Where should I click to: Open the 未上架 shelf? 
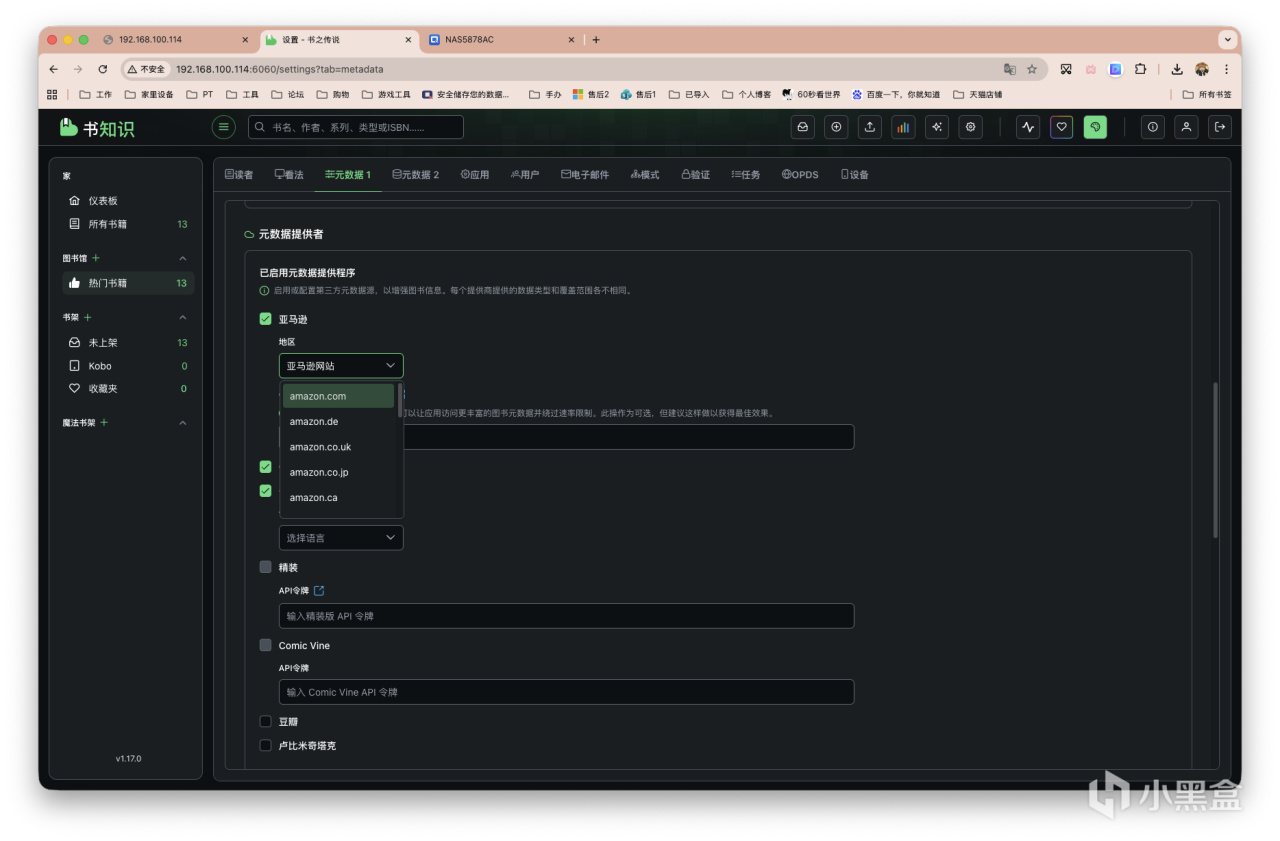pyautogui.click(x=128, y=342)
